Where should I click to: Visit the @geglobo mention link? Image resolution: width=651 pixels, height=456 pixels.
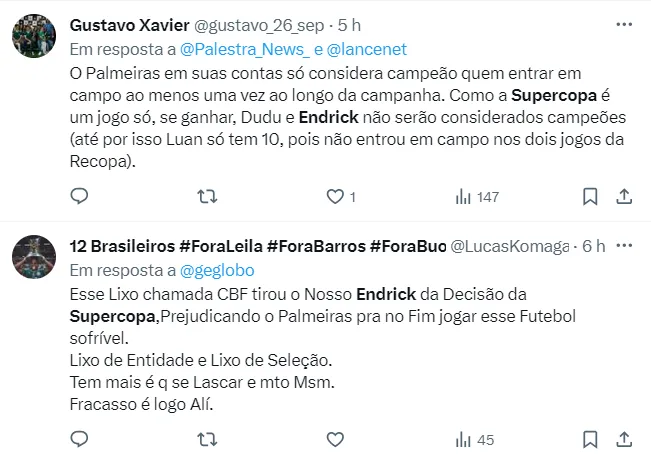217,269
